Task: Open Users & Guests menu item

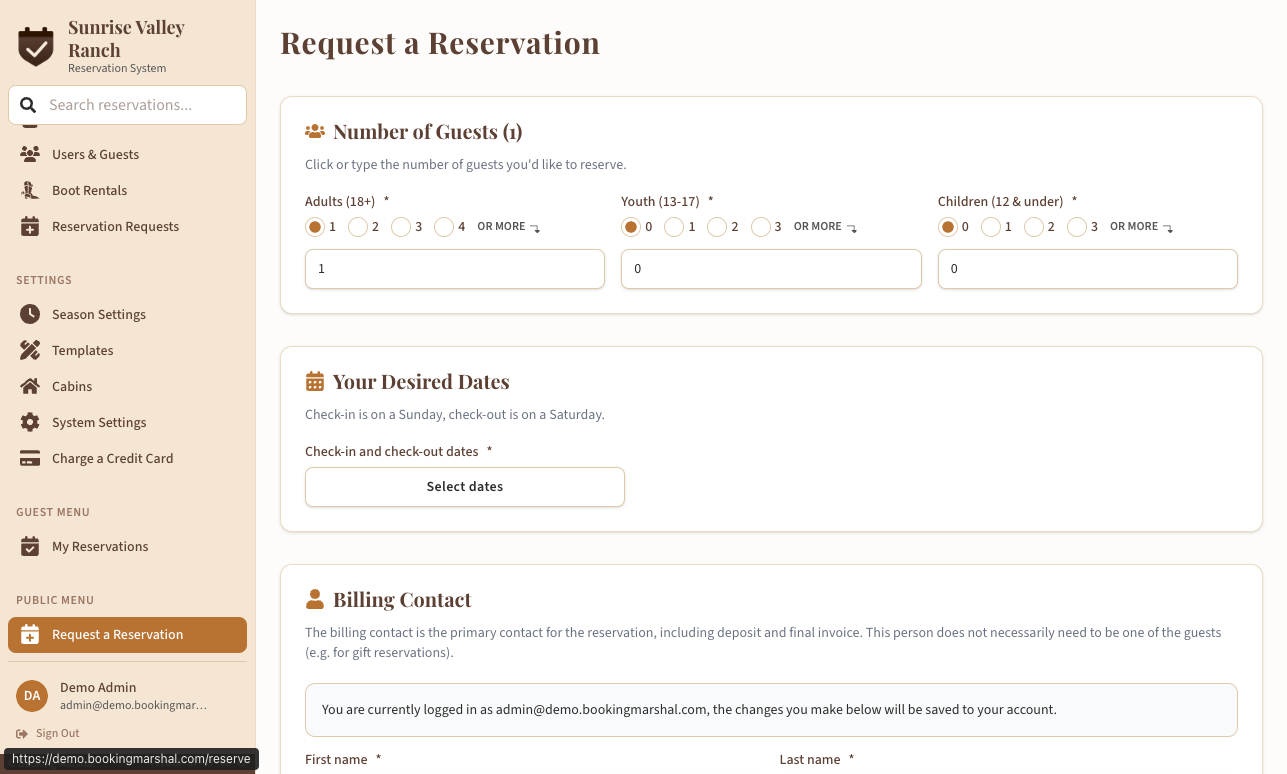Action: click(x=127, y=154)
